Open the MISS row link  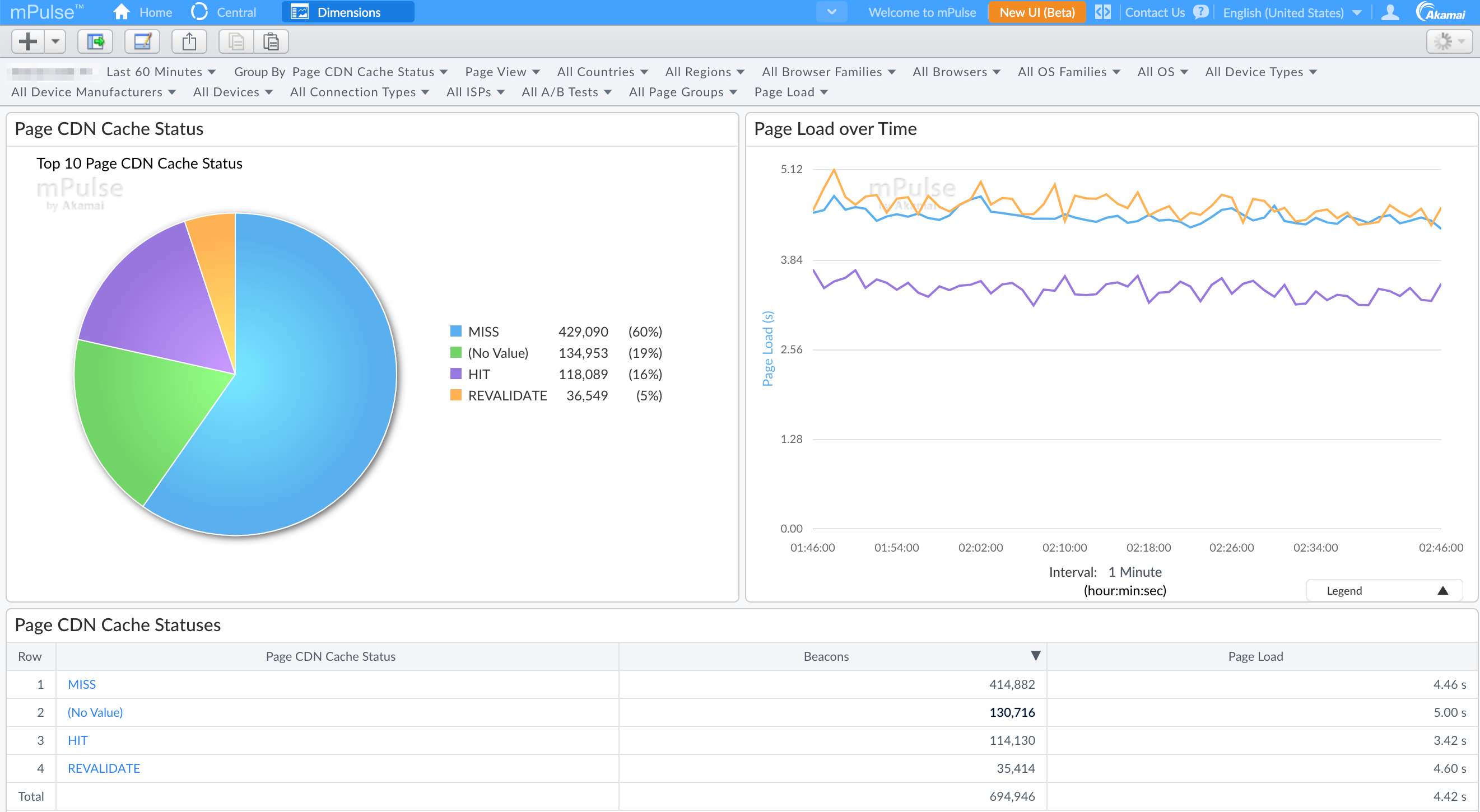[x=82, y=684]
